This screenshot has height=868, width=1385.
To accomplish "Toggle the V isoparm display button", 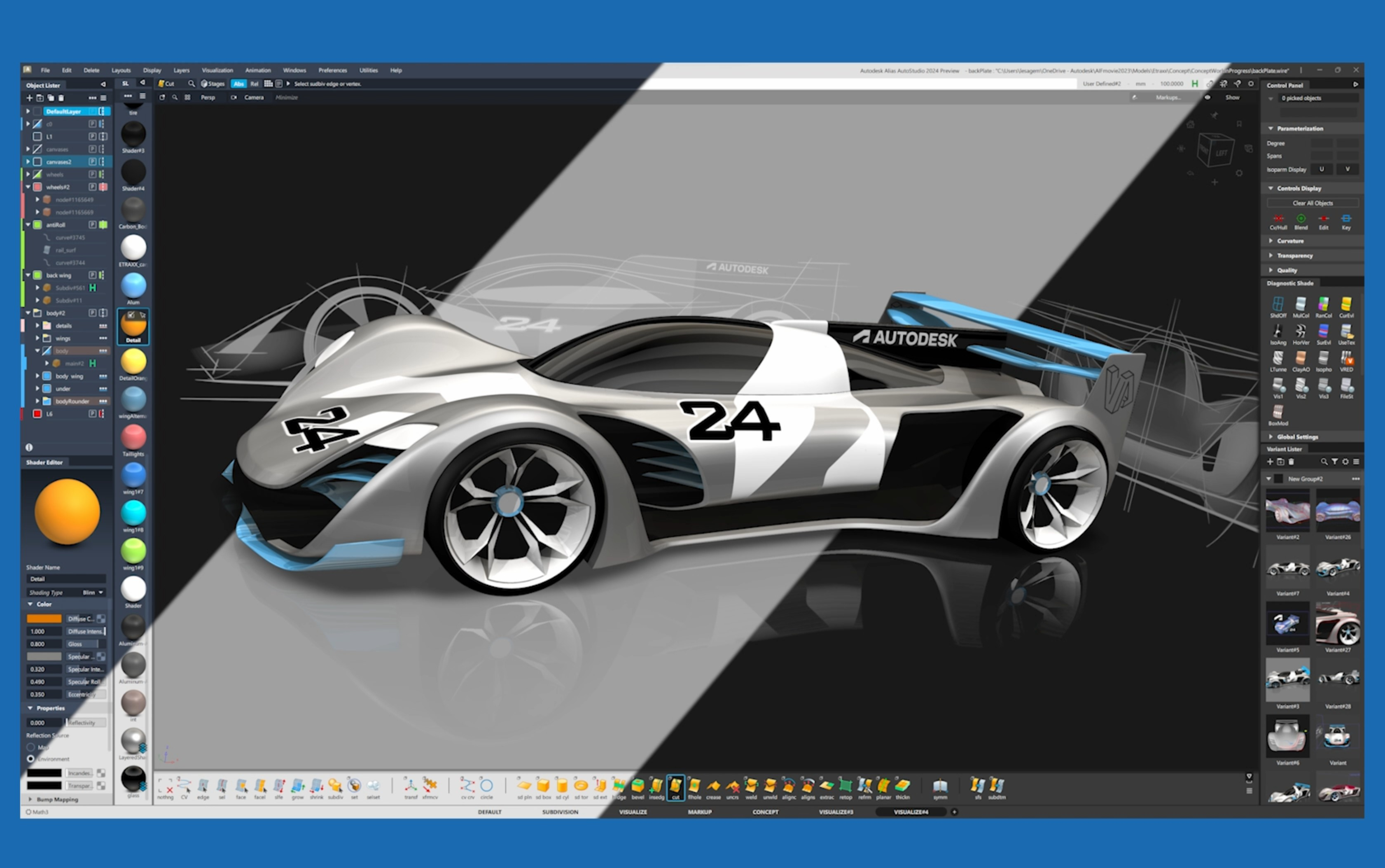I will (1347, 169).
